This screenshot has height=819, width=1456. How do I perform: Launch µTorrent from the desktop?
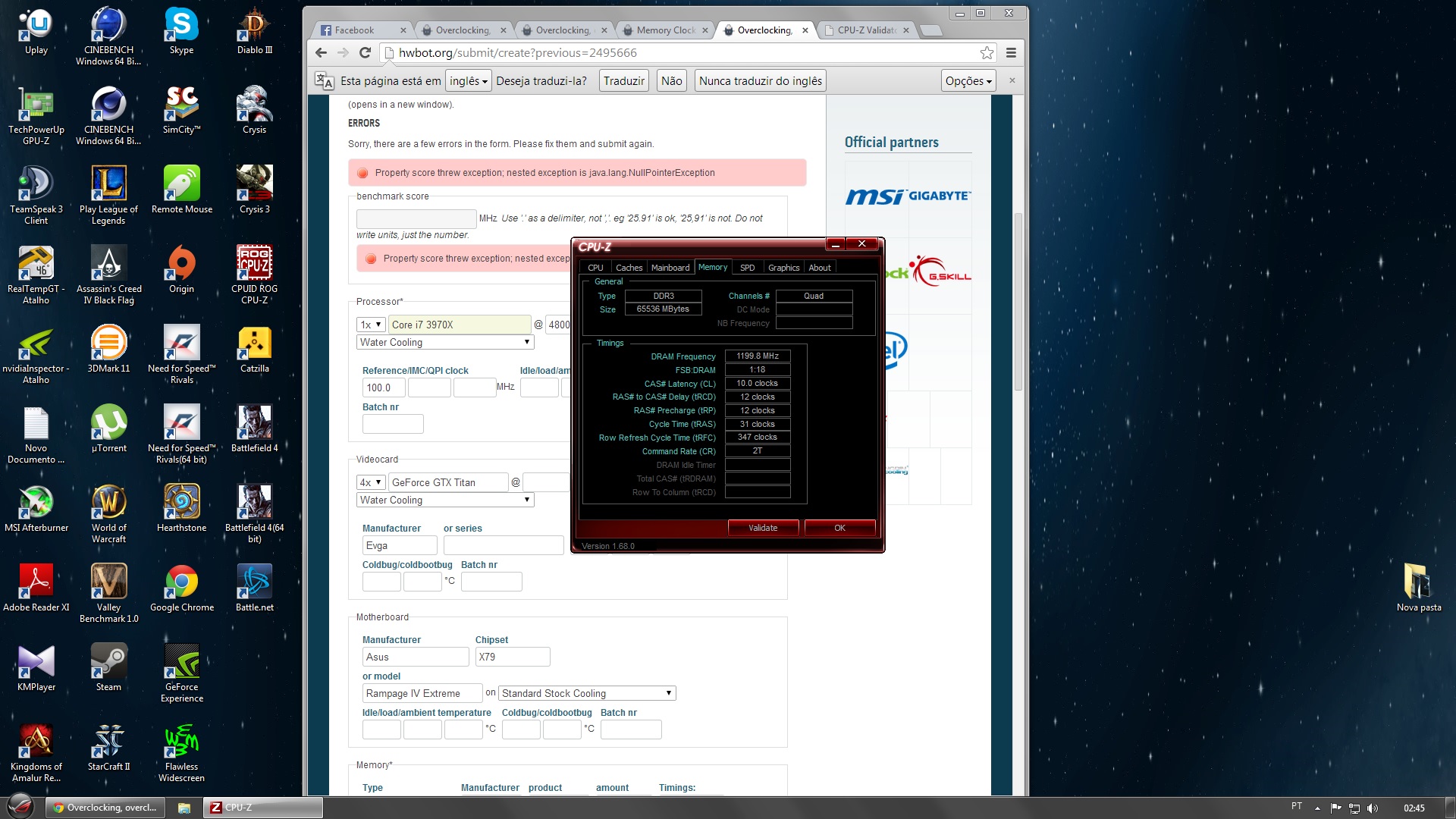(x=108, y=429)
